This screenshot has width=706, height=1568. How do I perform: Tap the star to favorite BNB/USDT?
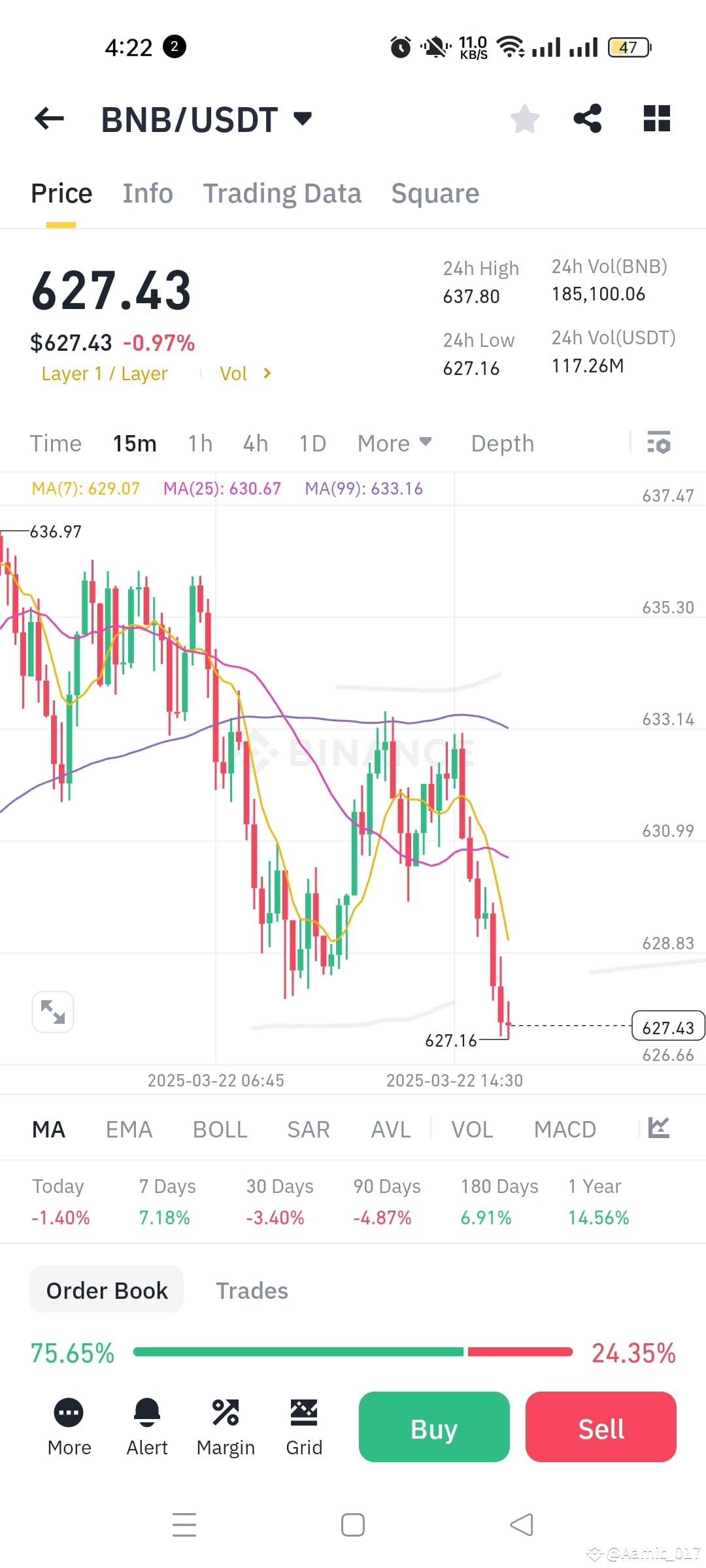click(x=524, y=118)
